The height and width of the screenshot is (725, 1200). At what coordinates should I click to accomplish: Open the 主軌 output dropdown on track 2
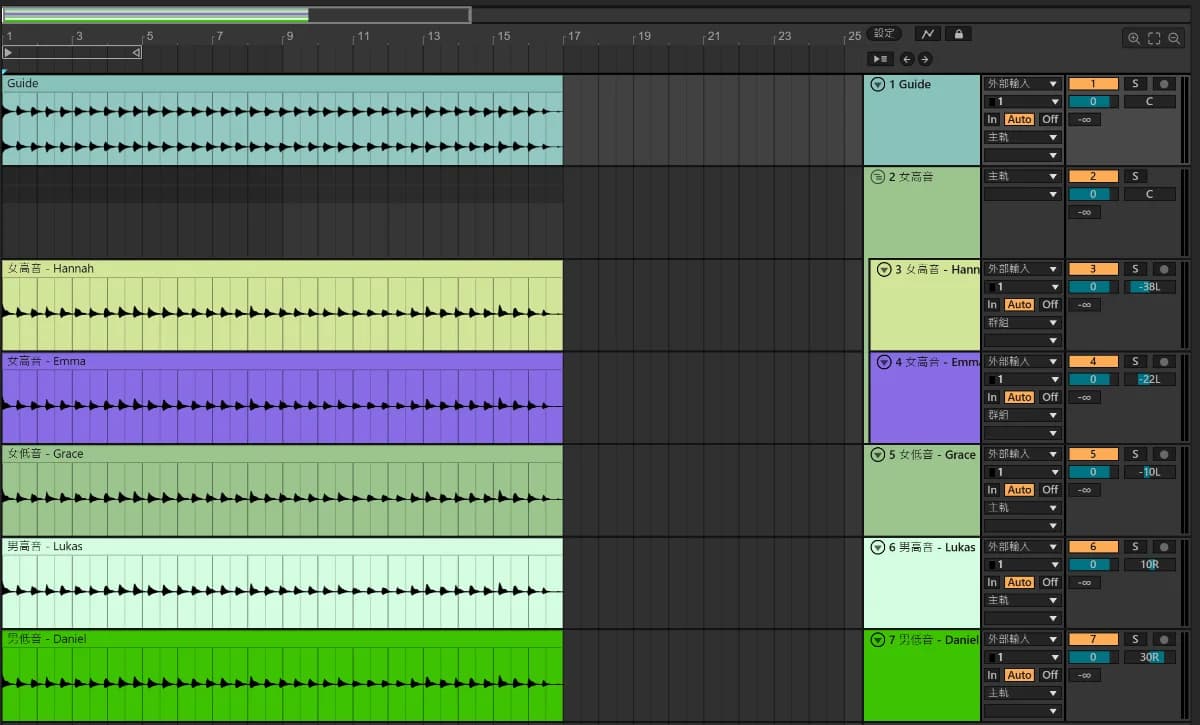tap(1022, 177)
